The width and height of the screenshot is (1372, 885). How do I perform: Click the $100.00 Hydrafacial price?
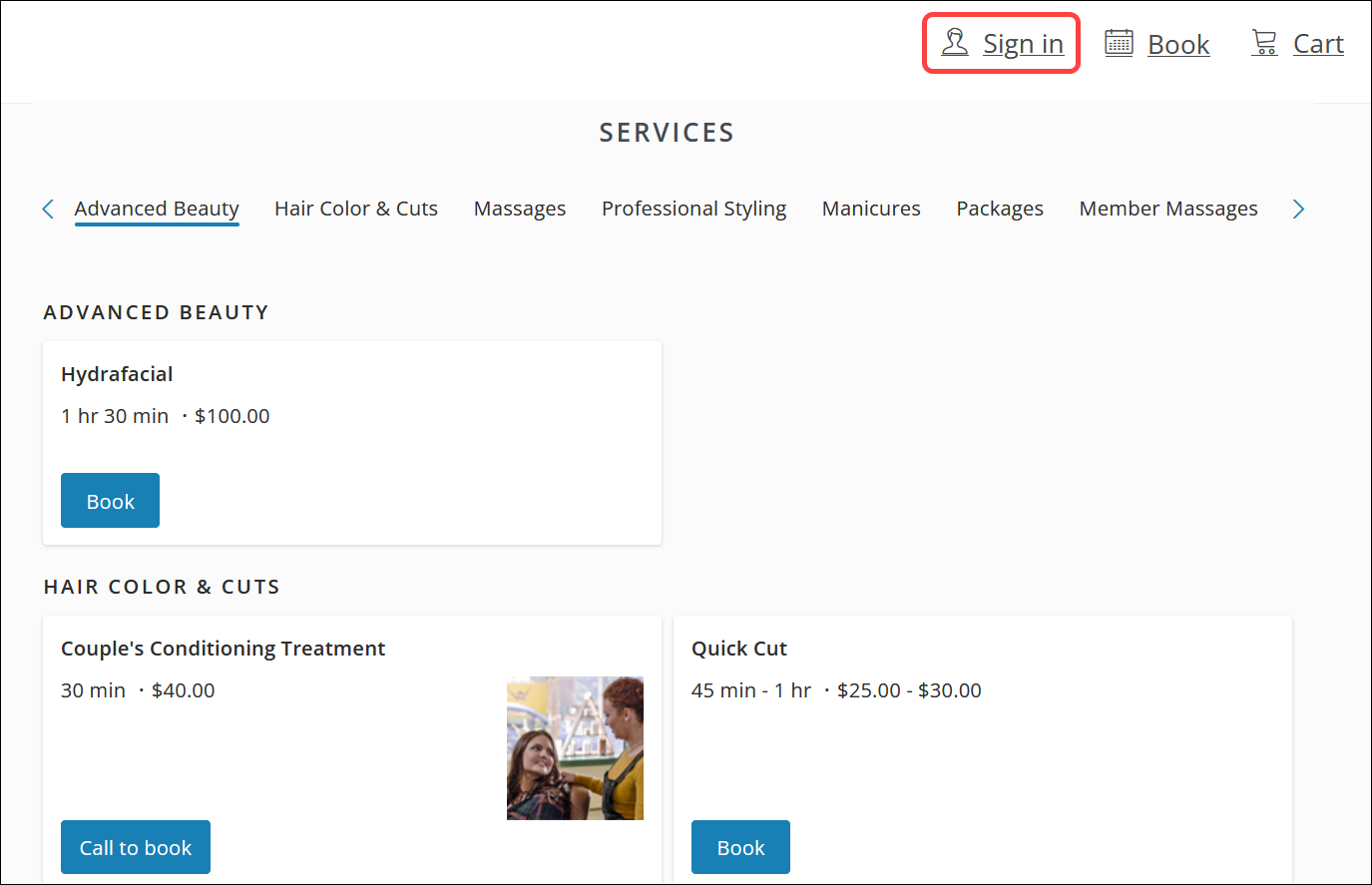point(232,416)
